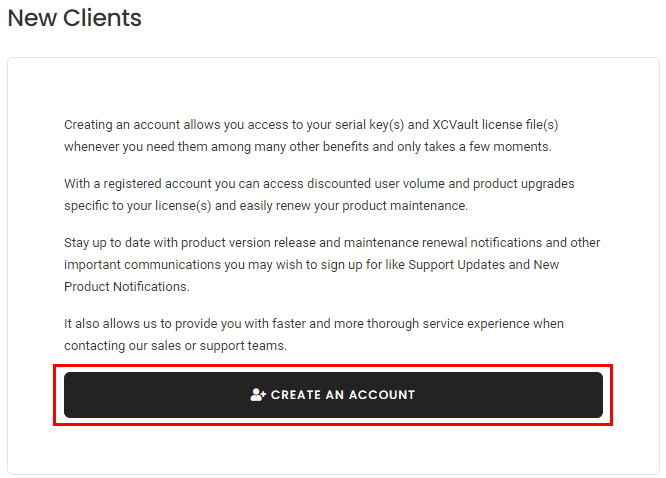Image resolution: width=666 pixels, height=478 pixels.
Task: Click the add-user icon on the button
Action: point(258,395)
